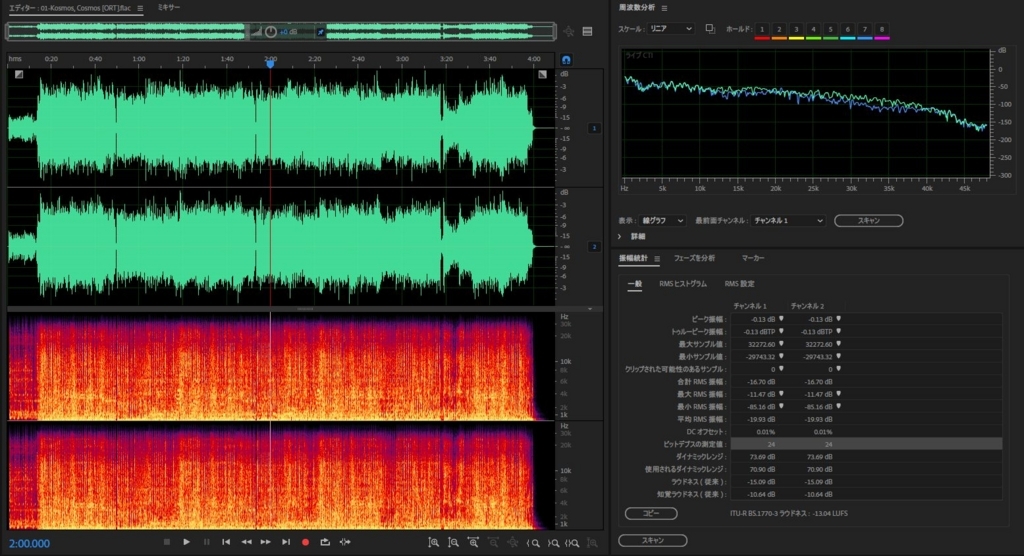Image resolution: width=1024 pixels, height=556 pixels.
Task: Select the 振幅統計 tab
Action: [x=633, y=259]
